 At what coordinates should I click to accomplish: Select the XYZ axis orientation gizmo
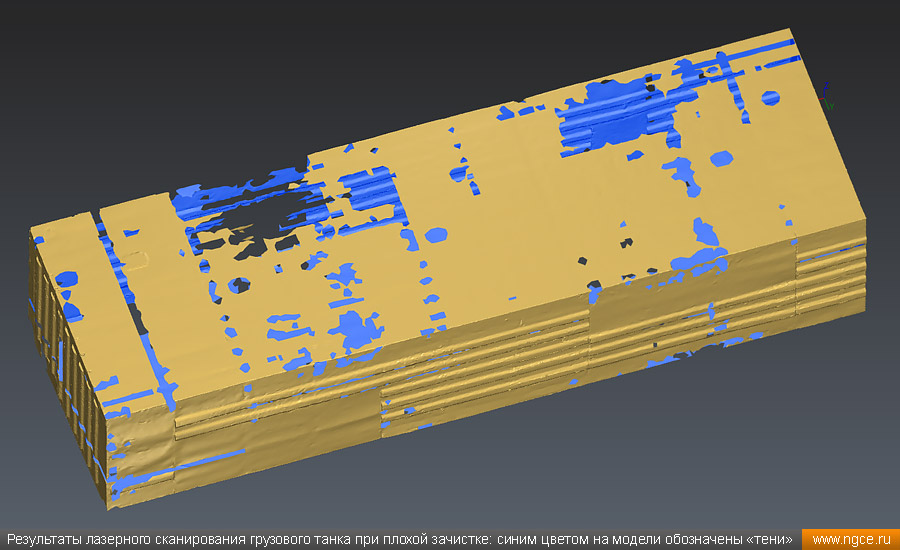[x=827, y=97]
